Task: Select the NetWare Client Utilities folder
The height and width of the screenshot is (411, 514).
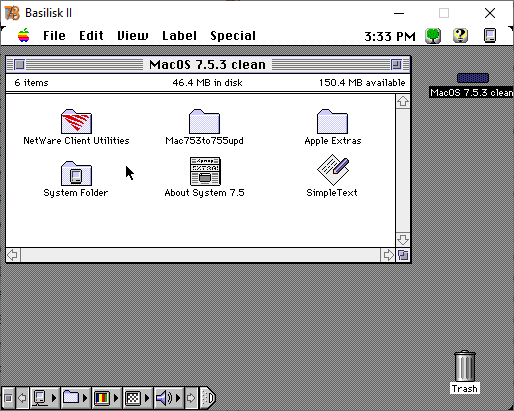Action: point(76,122)
